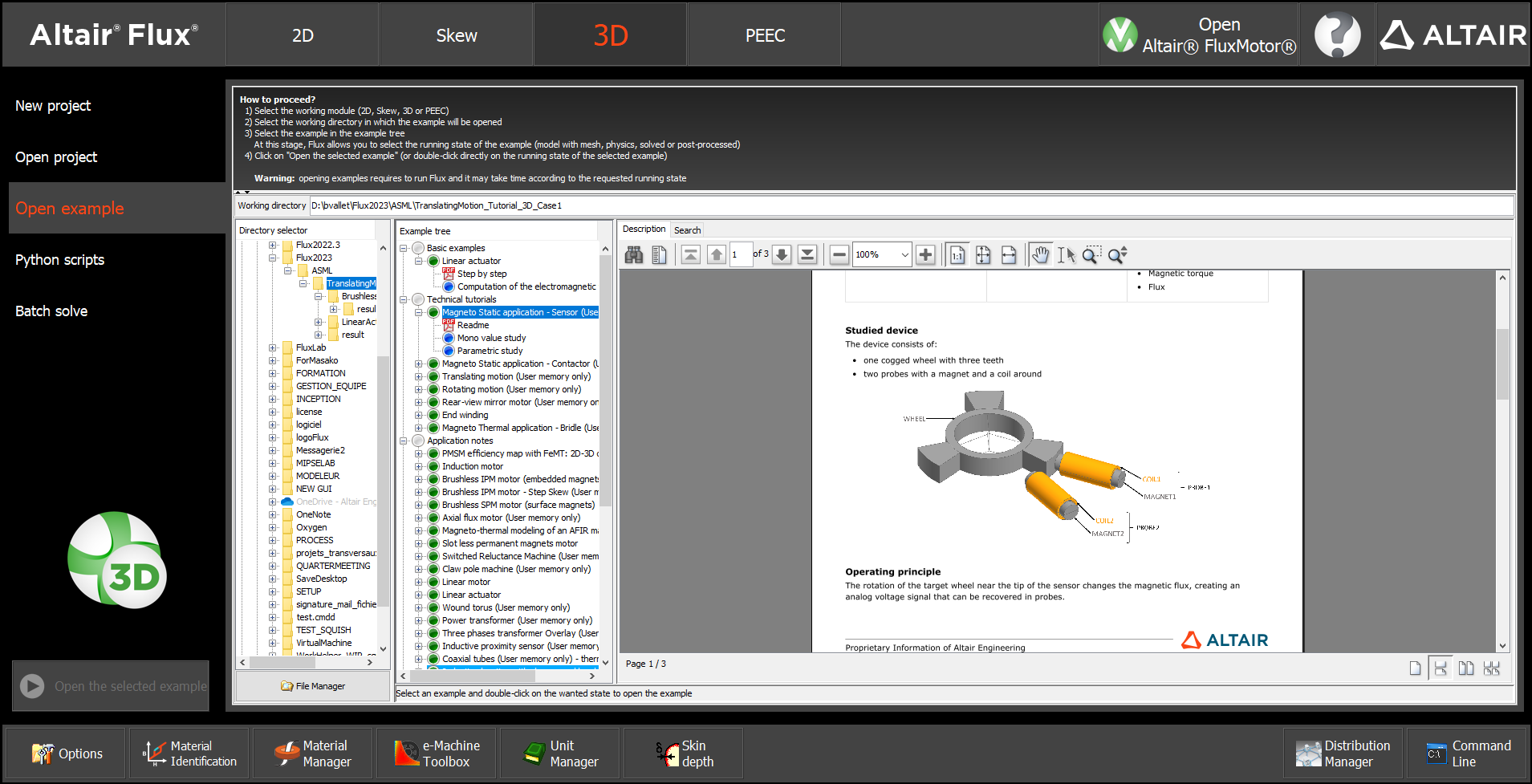Switch to continuous facing pages layout

(x=1492, y=668)
